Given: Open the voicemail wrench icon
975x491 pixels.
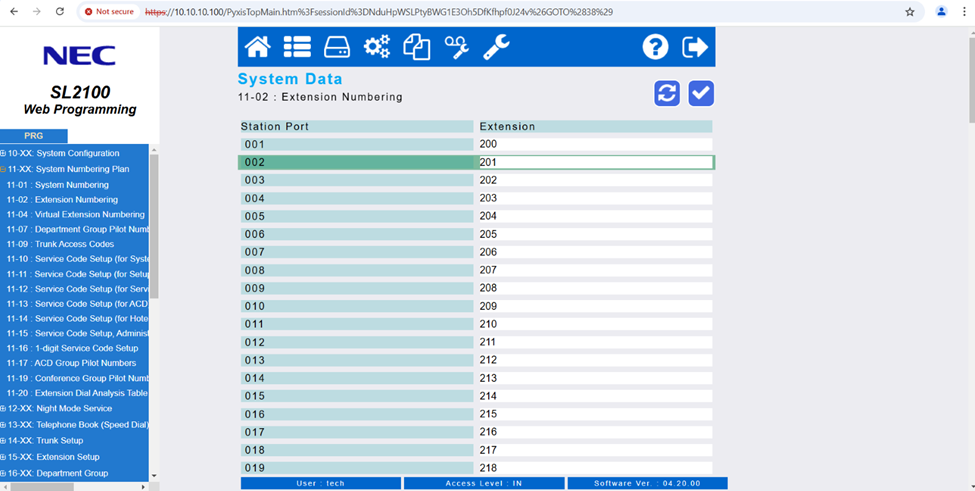Looking at the screenshot, I should (456, 47).
